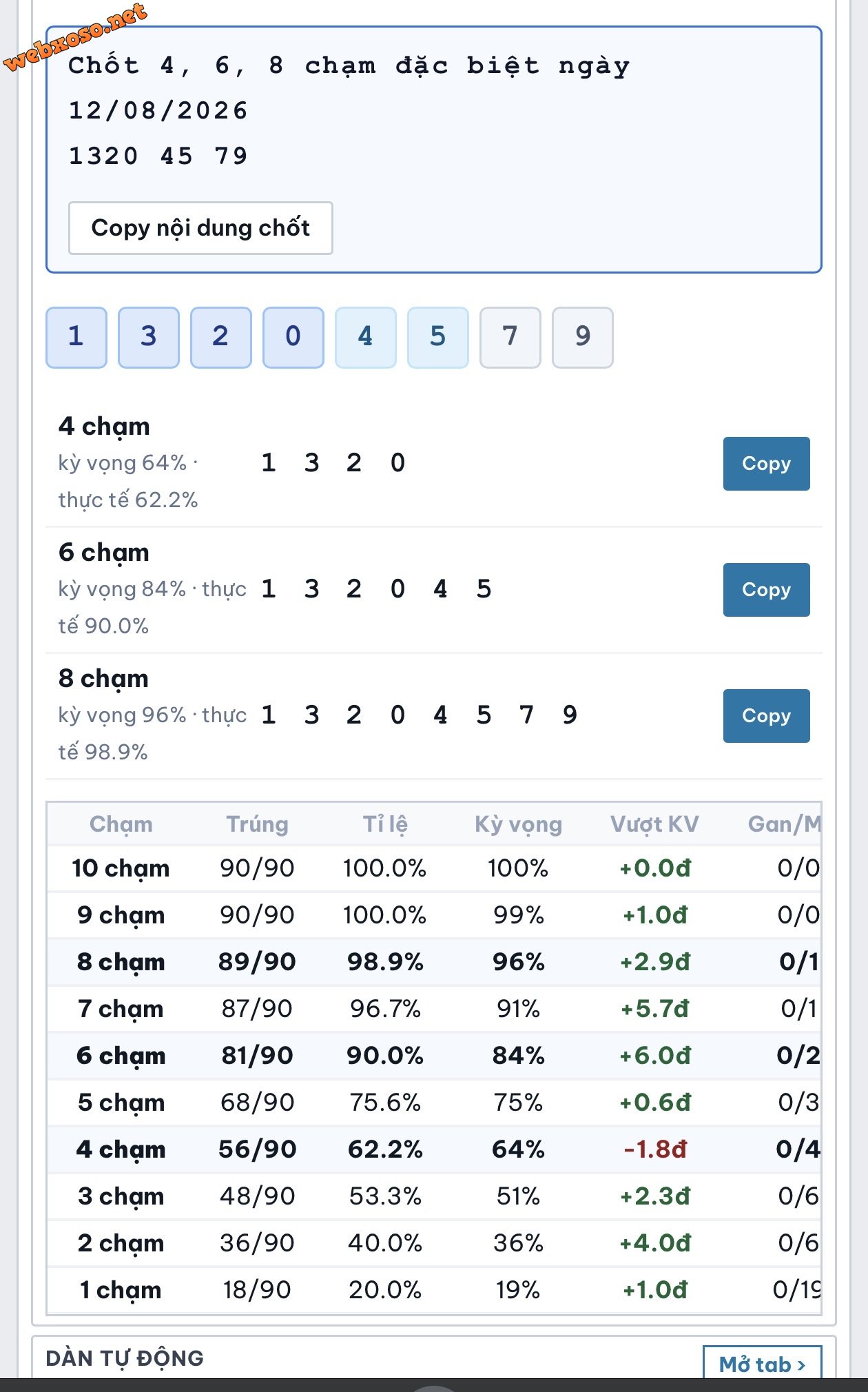This screenshot has width=868, height=1392.
Task: Open Mở tab link
Action: [762, 1364]
